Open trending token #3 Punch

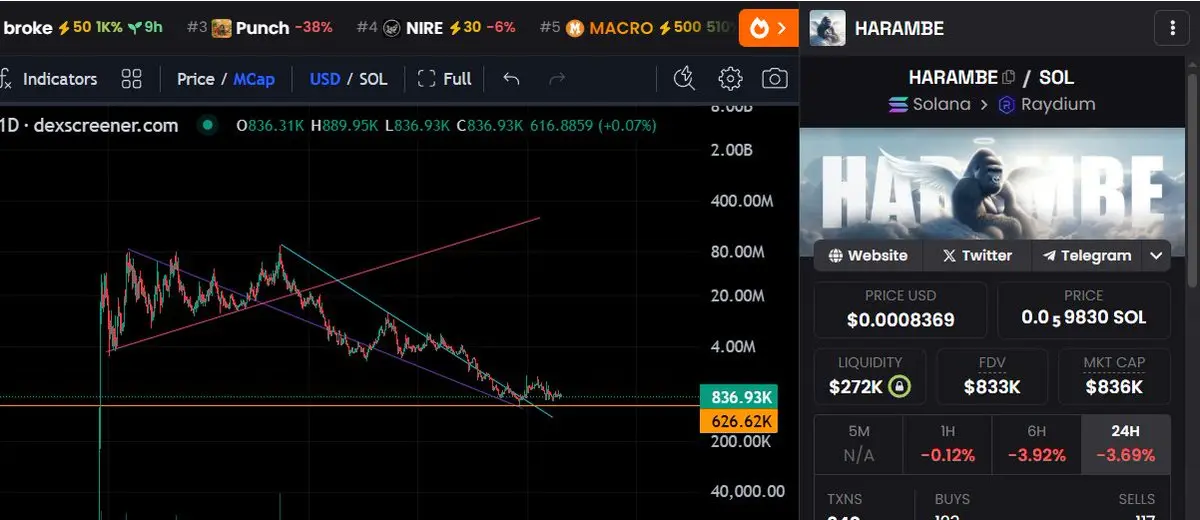[259, 27]
